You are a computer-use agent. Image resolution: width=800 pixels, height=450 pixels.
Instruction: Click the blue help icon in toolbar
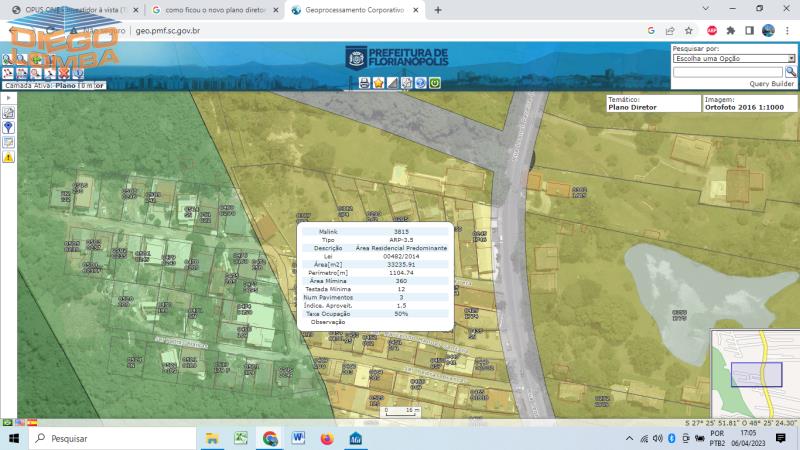tap(421, 83)
